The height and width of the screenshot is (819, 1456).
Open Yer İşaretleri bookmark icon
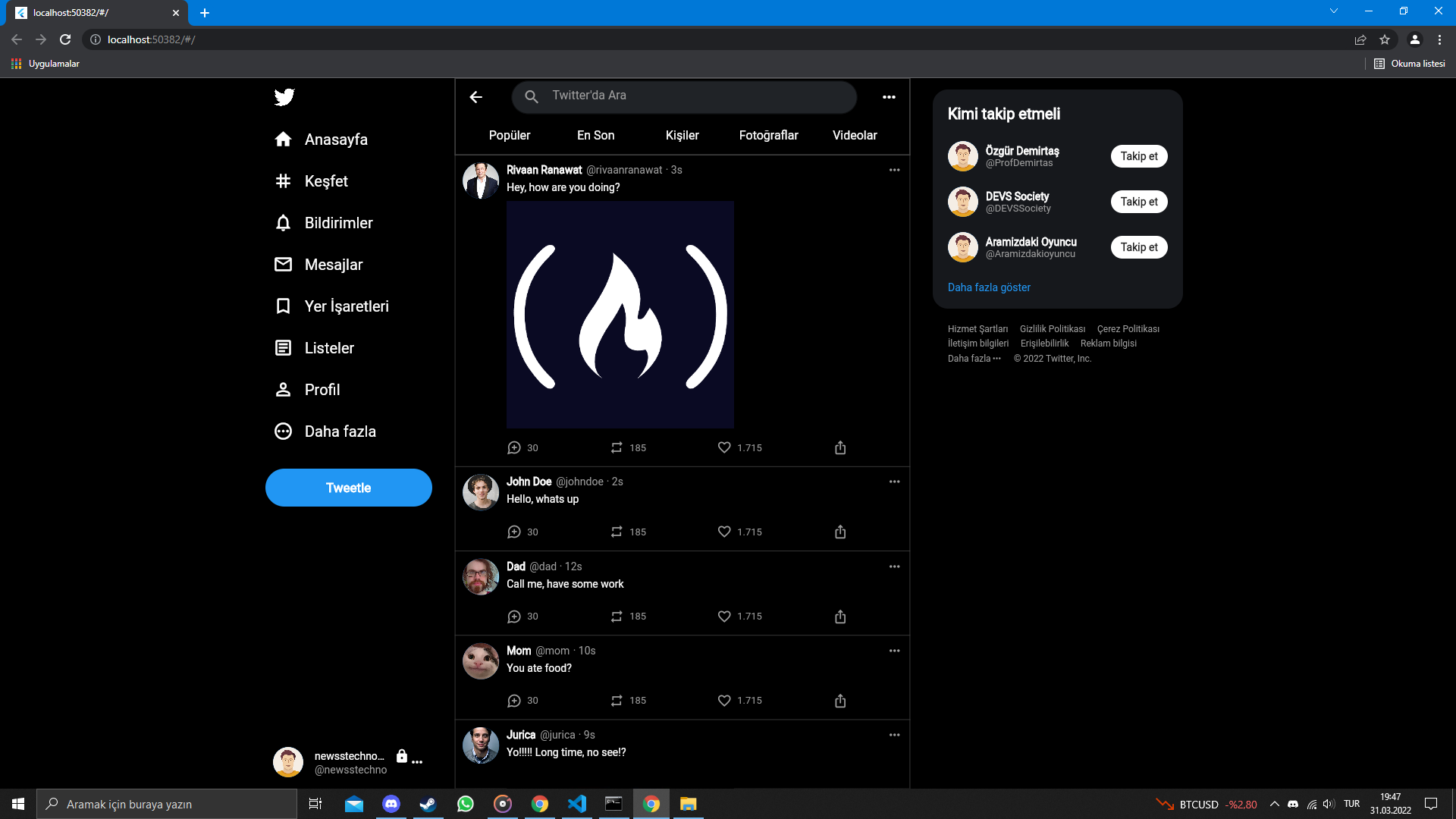coord(283,306)
